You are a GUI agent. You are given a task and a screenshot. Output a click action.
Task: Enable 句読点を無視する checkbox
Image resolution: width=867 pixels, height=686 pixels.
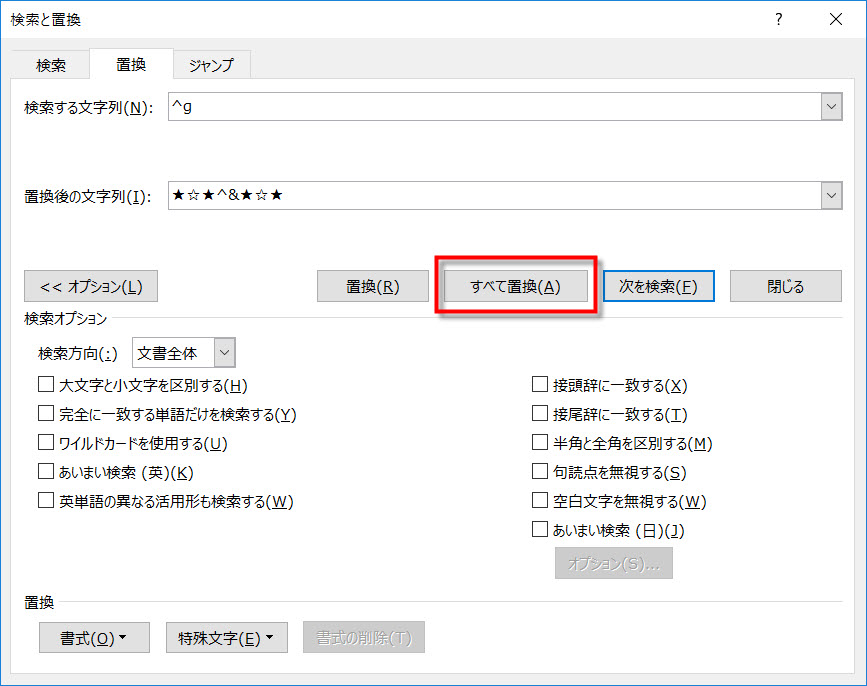click(x=540, y=472)
